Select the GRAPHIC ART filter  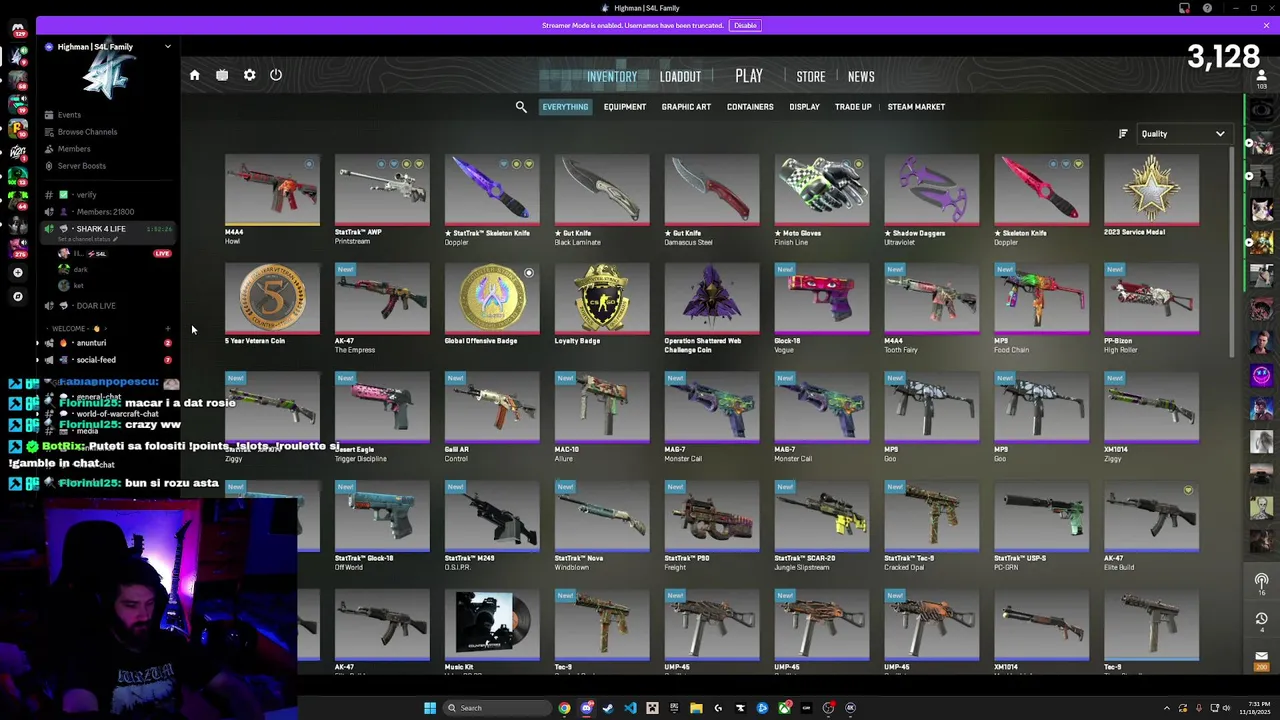686,107
